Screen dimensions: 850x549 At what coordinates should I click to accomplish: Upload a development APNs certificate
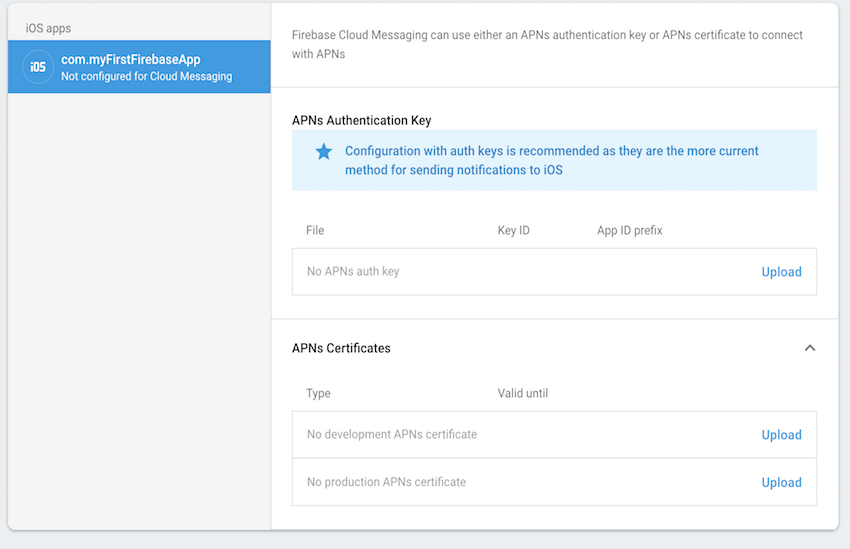[781, 435]
